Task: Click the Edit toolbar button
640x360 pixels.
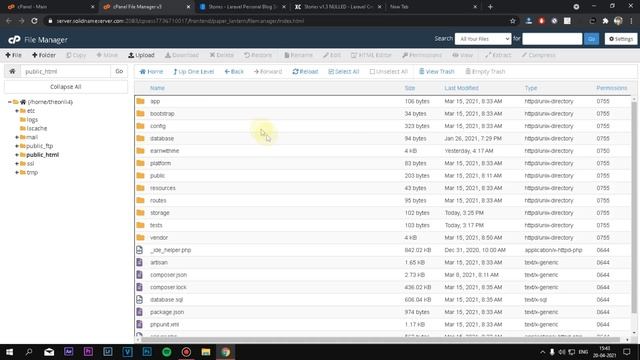Action: 332,55
